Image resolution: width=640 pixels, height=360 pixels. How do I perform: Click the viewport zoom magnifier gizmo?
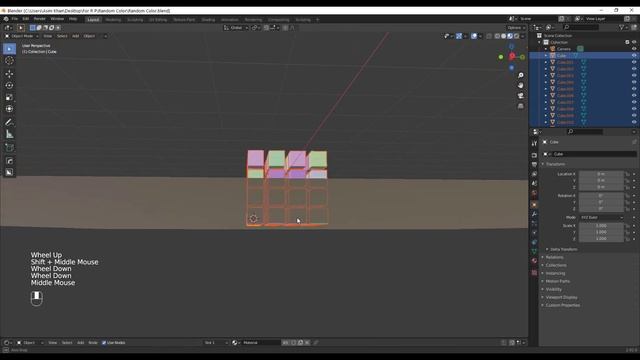point(520,76)
